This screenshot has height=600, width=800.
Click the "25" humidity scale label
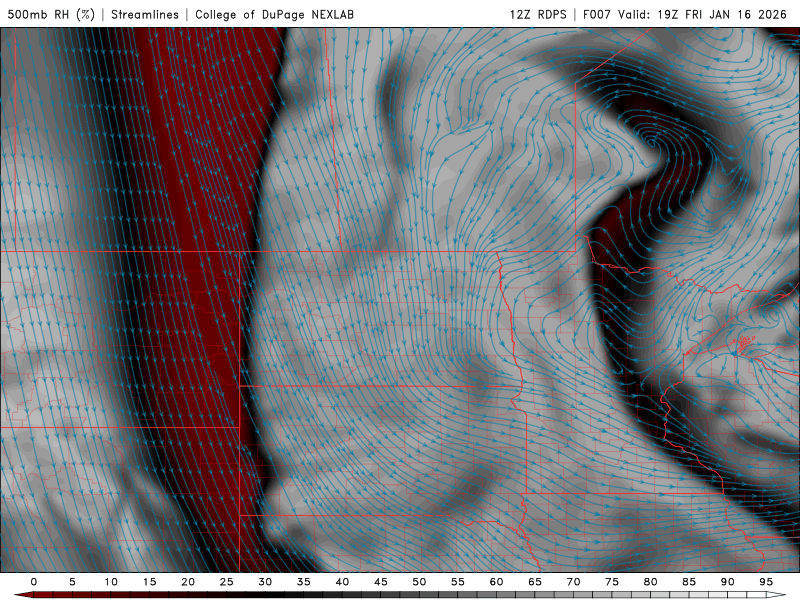[226, 582]
